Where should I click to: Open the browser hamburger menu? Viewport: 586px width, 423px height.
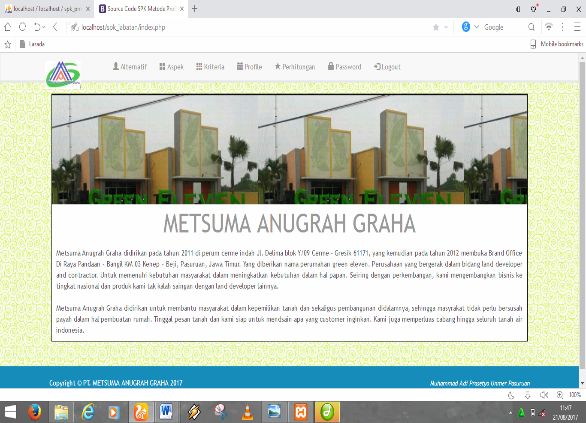coord(577,27)
